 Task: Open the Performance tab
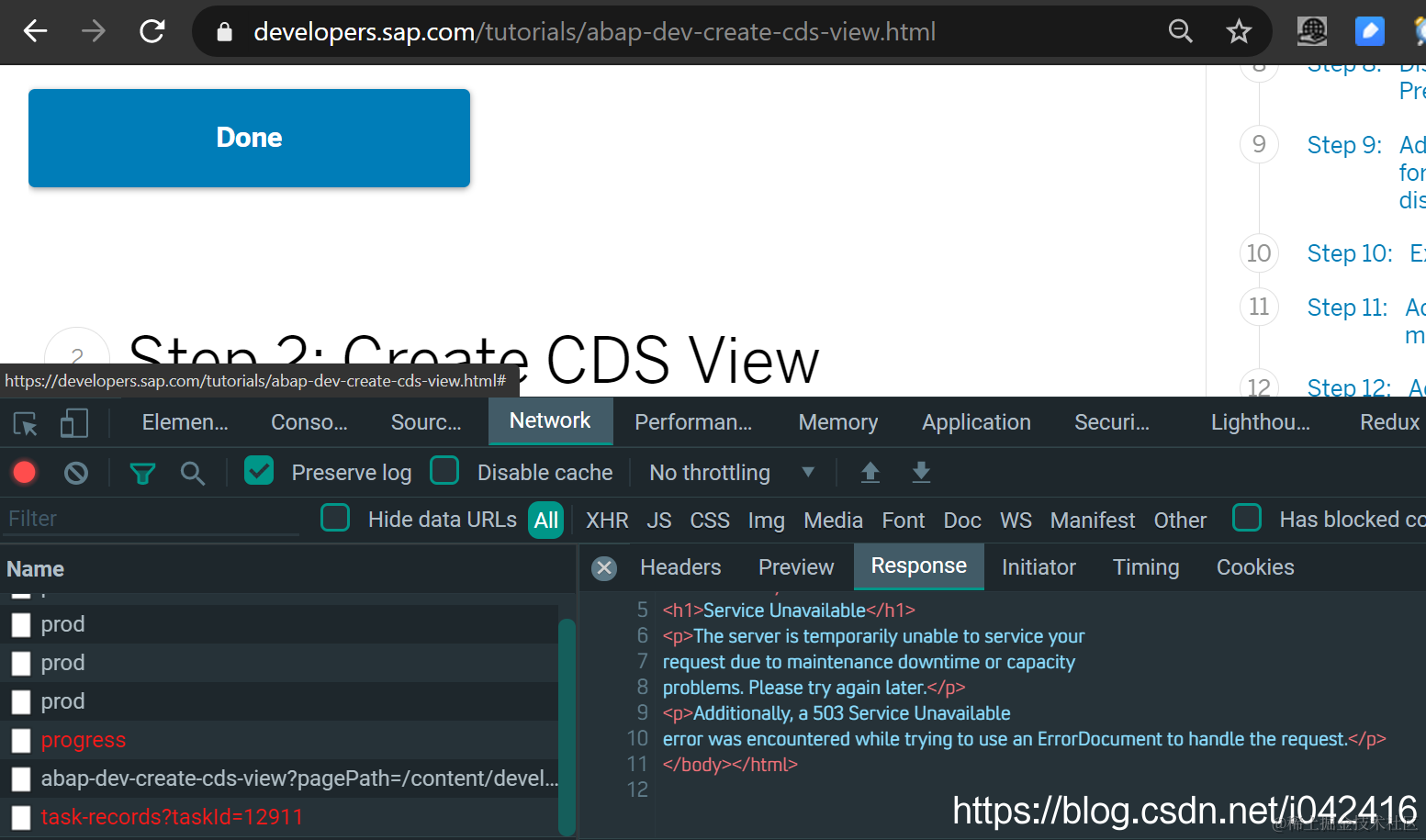tap(693, 422)
